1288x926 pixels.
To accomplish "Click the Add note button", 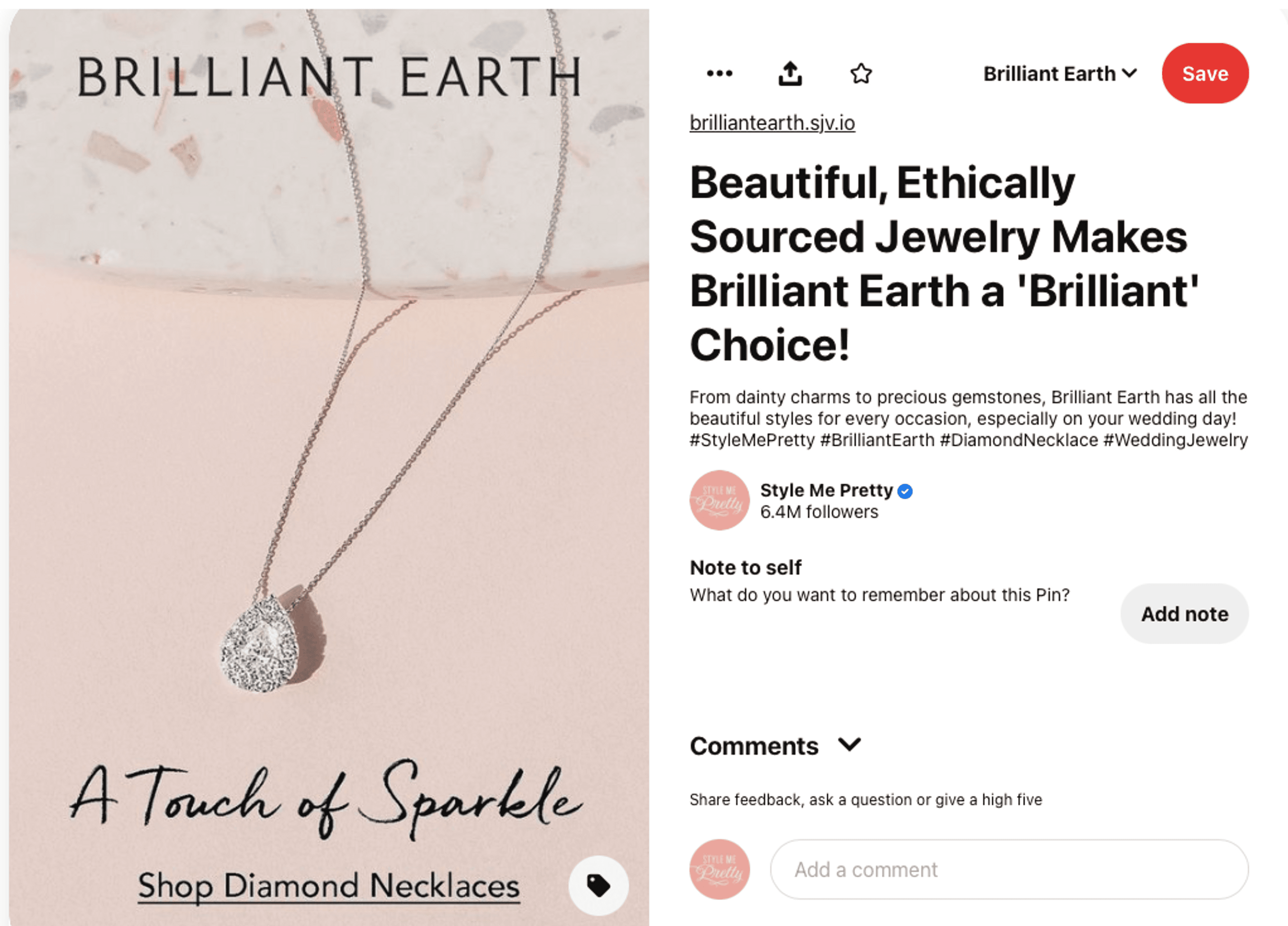I will [1185, 614].
